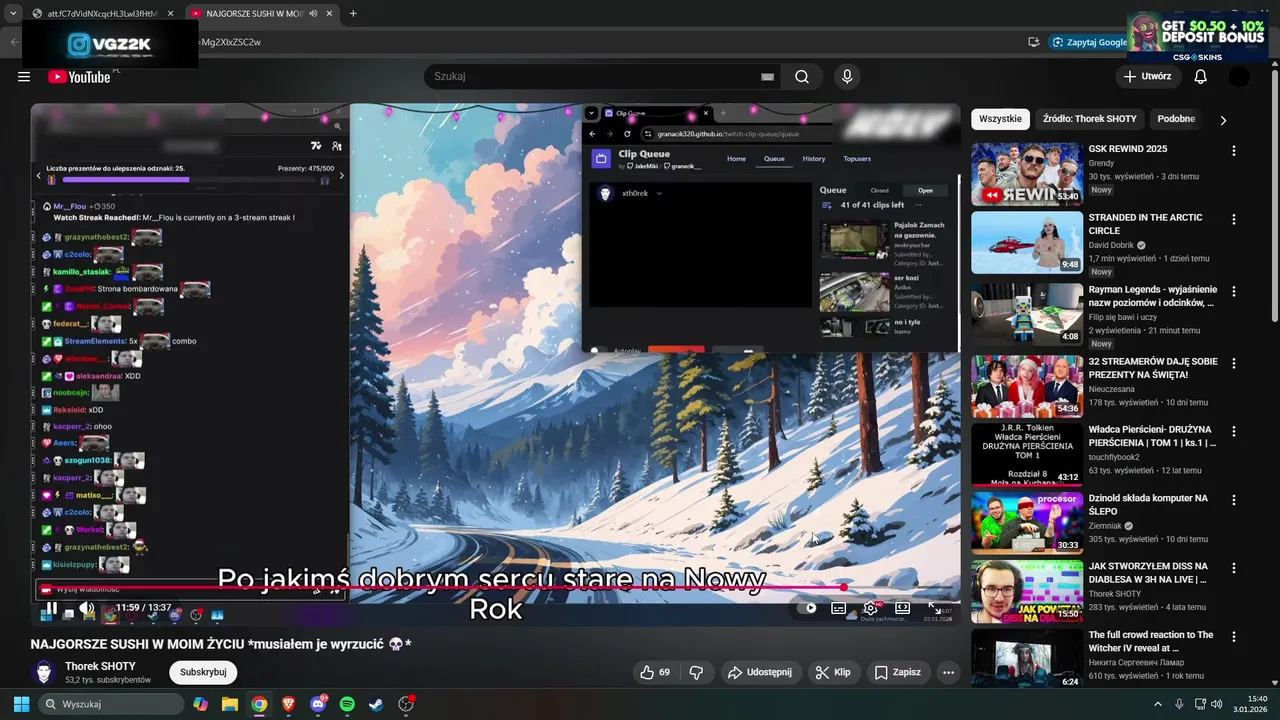Open The Witcher IV crowd reaction video
Viewport: 1280px width, 720px height.
point(1153,641)
